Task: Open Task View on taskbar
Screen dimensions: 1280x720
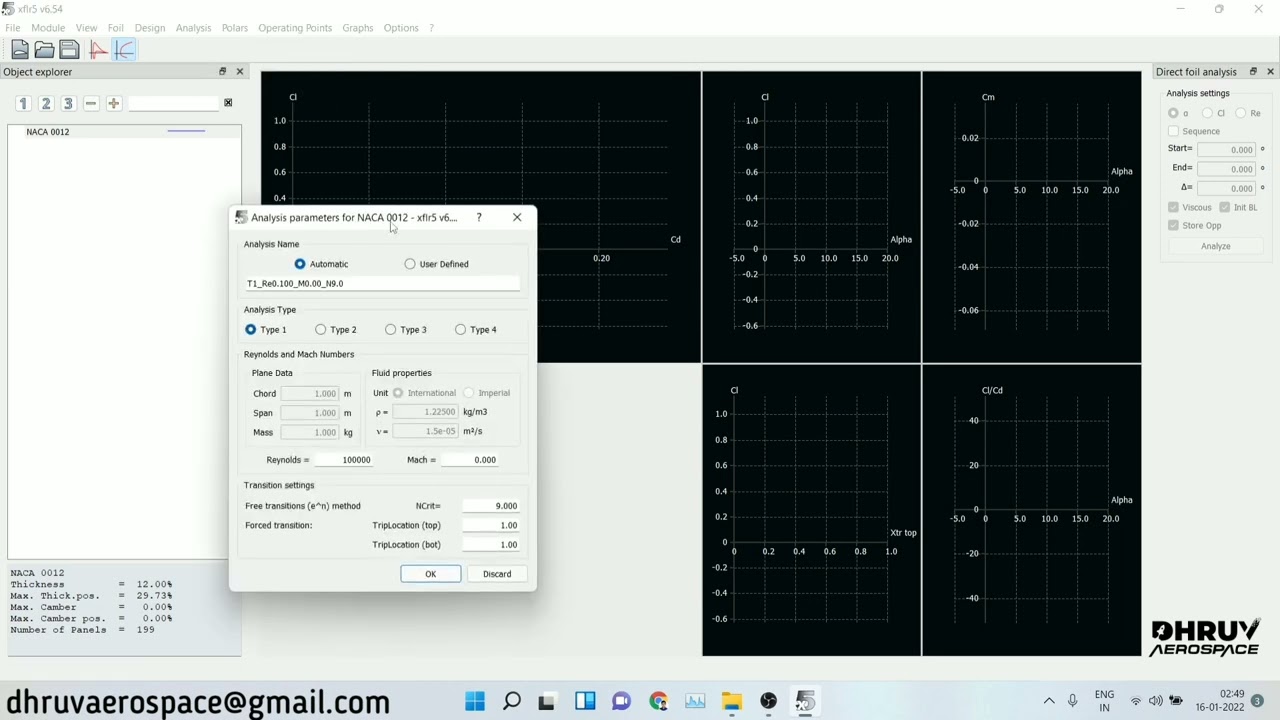Action: pos(547,701)
